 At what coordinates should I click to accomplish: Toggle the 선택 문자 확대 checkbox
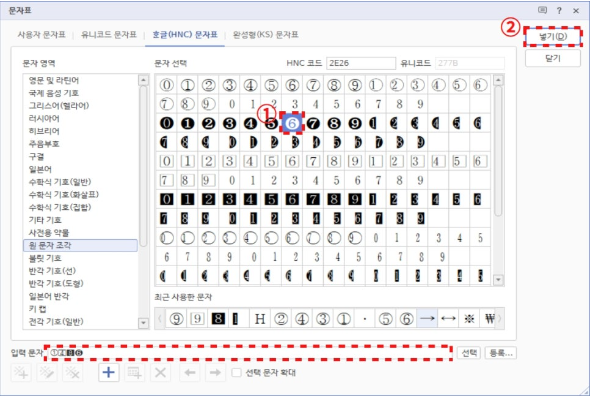pyautogui.click(x=236, y=373)
